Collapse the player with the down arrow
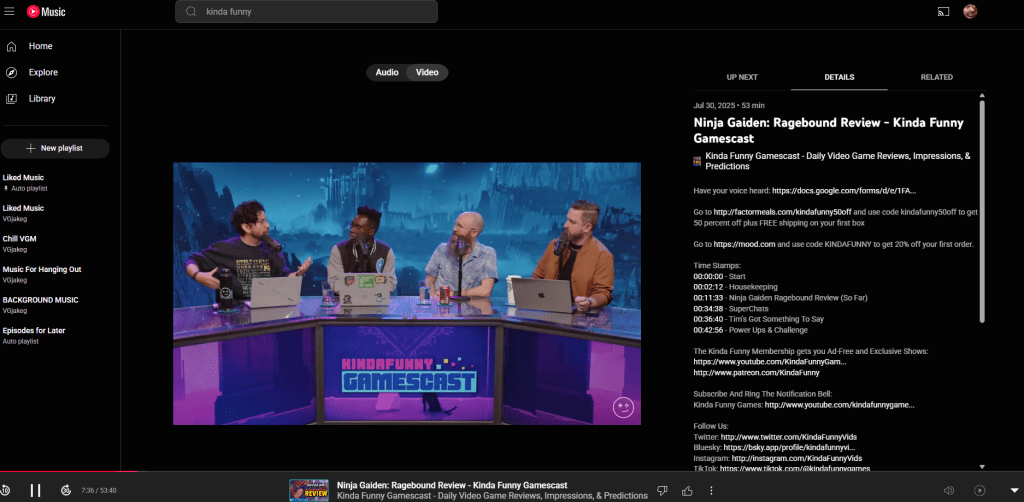The width and height of the screenshot is (1024, 502). [x=1013, y=490]
